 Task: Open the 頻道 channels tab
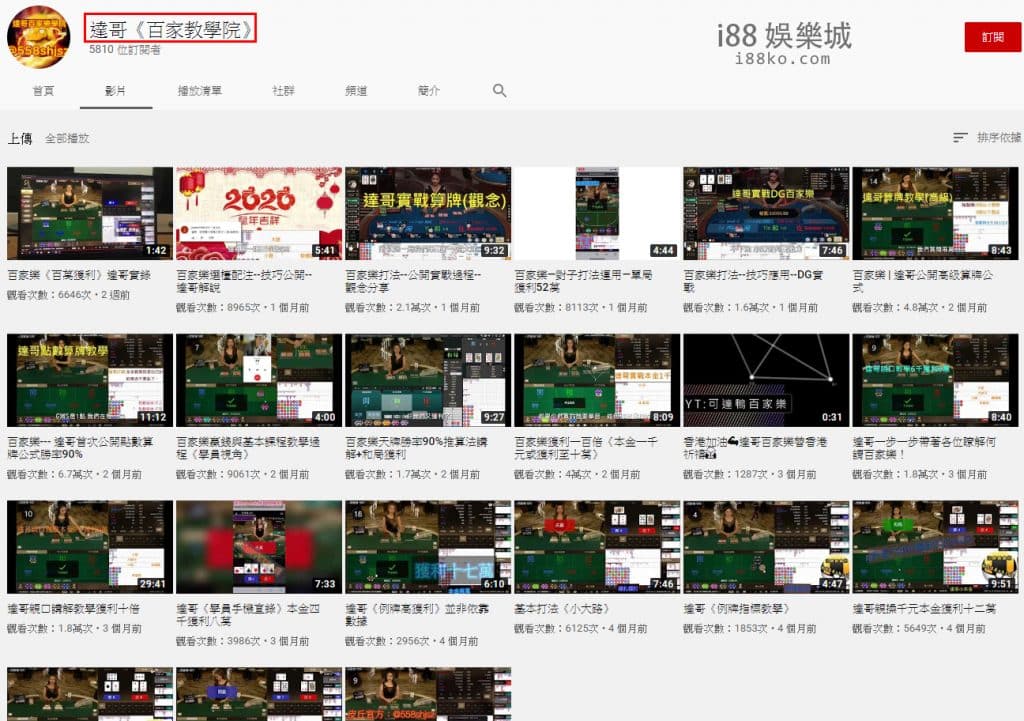pyautogui.click(x=356, y=90)
